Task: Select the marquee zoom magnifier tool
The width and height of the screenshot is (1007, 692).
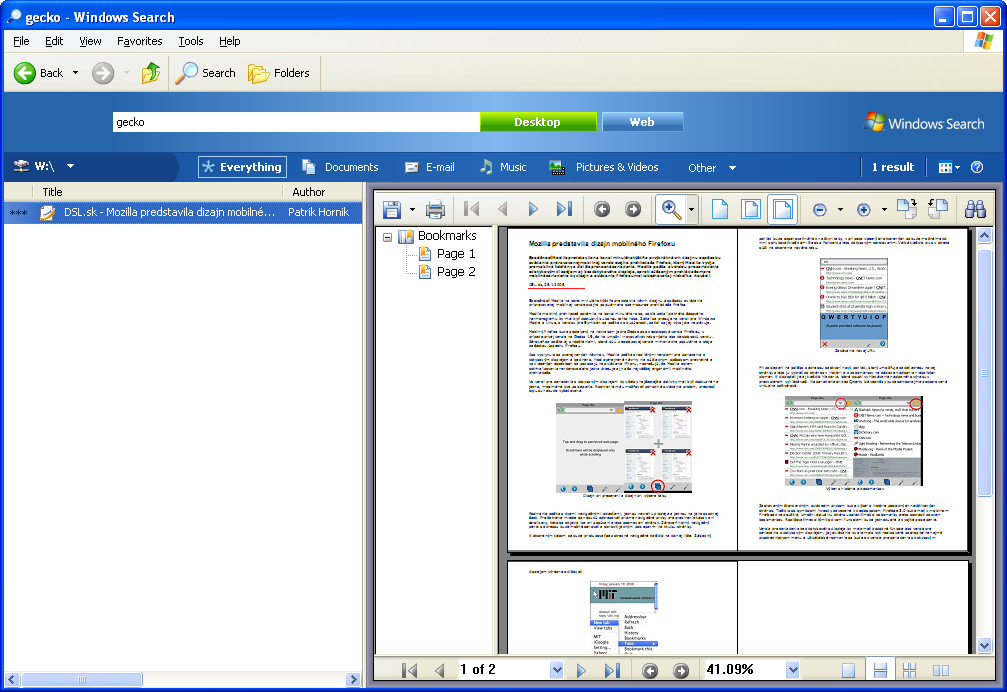Action: point(671,209)
